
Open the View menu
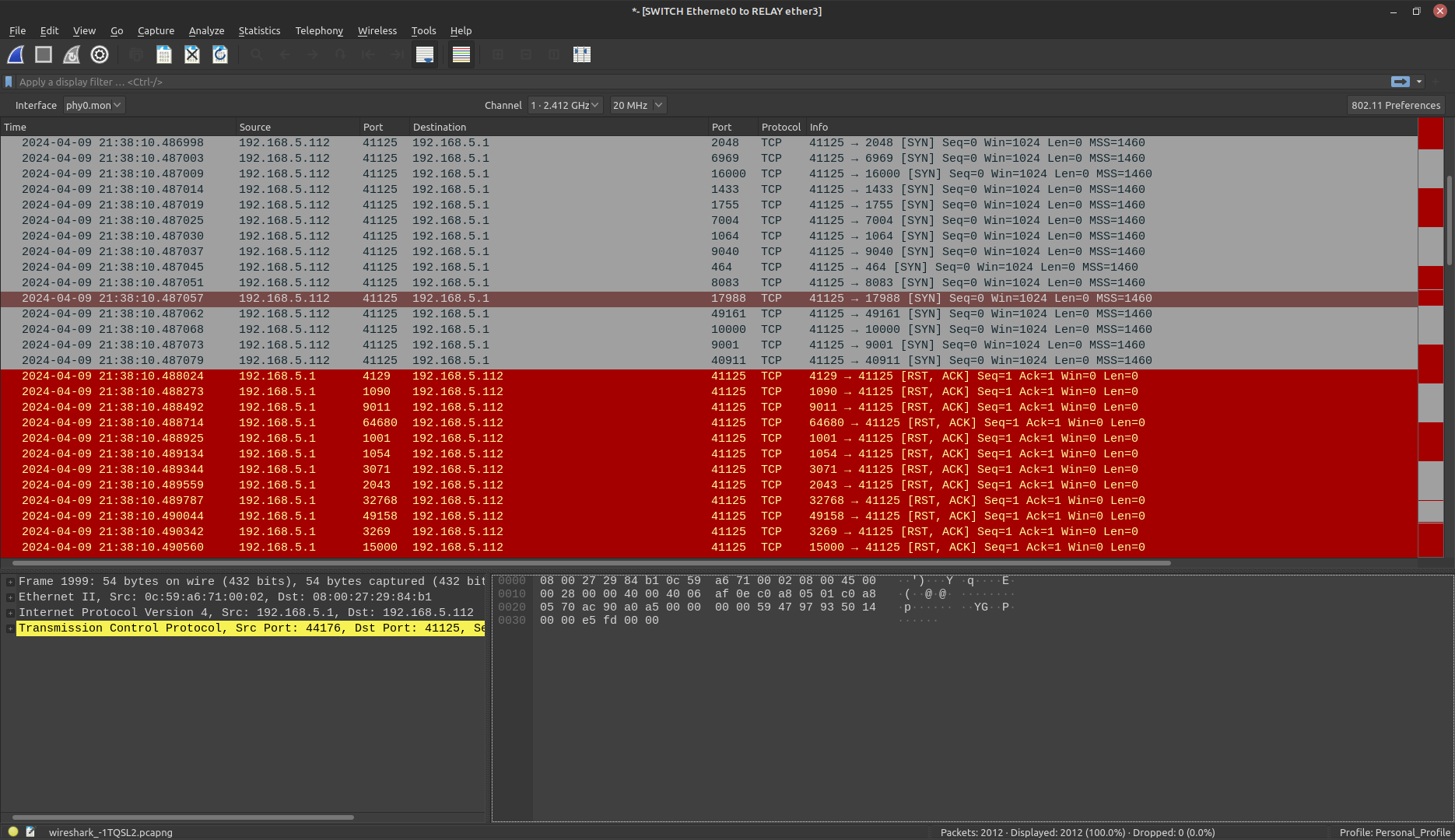tap(84, 30)
